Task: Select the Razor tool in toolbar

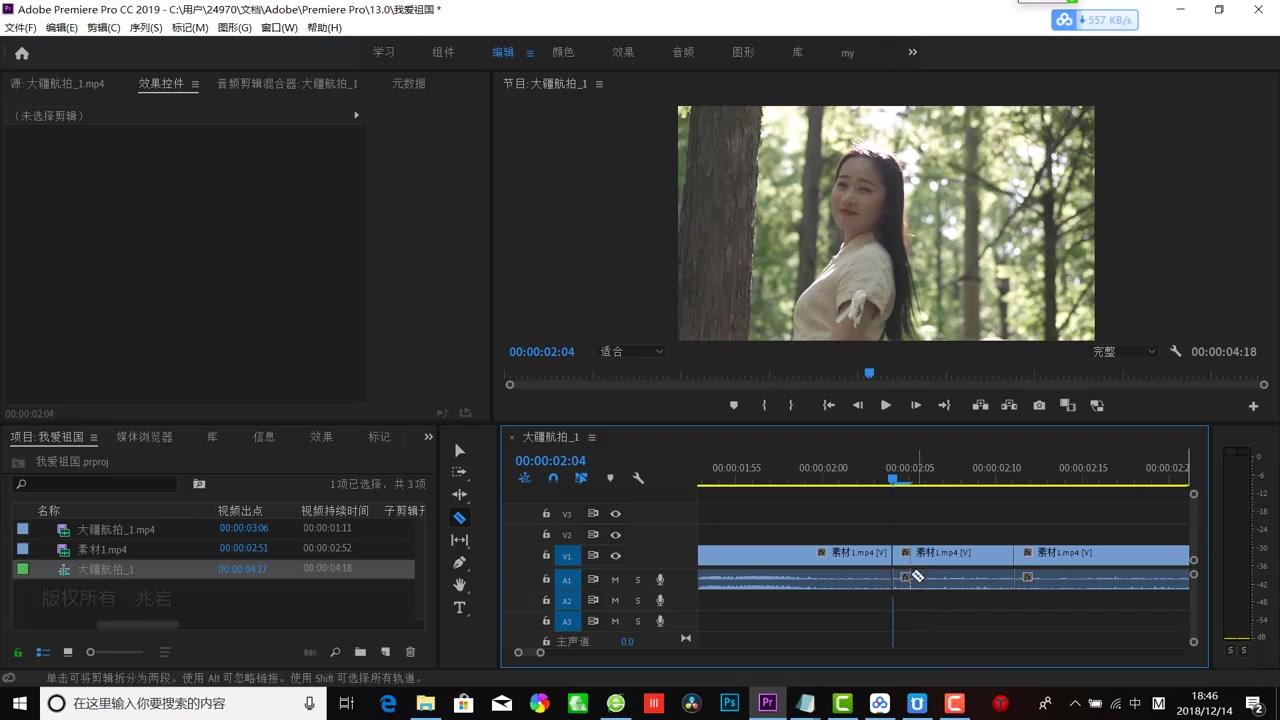Action: 459,517
